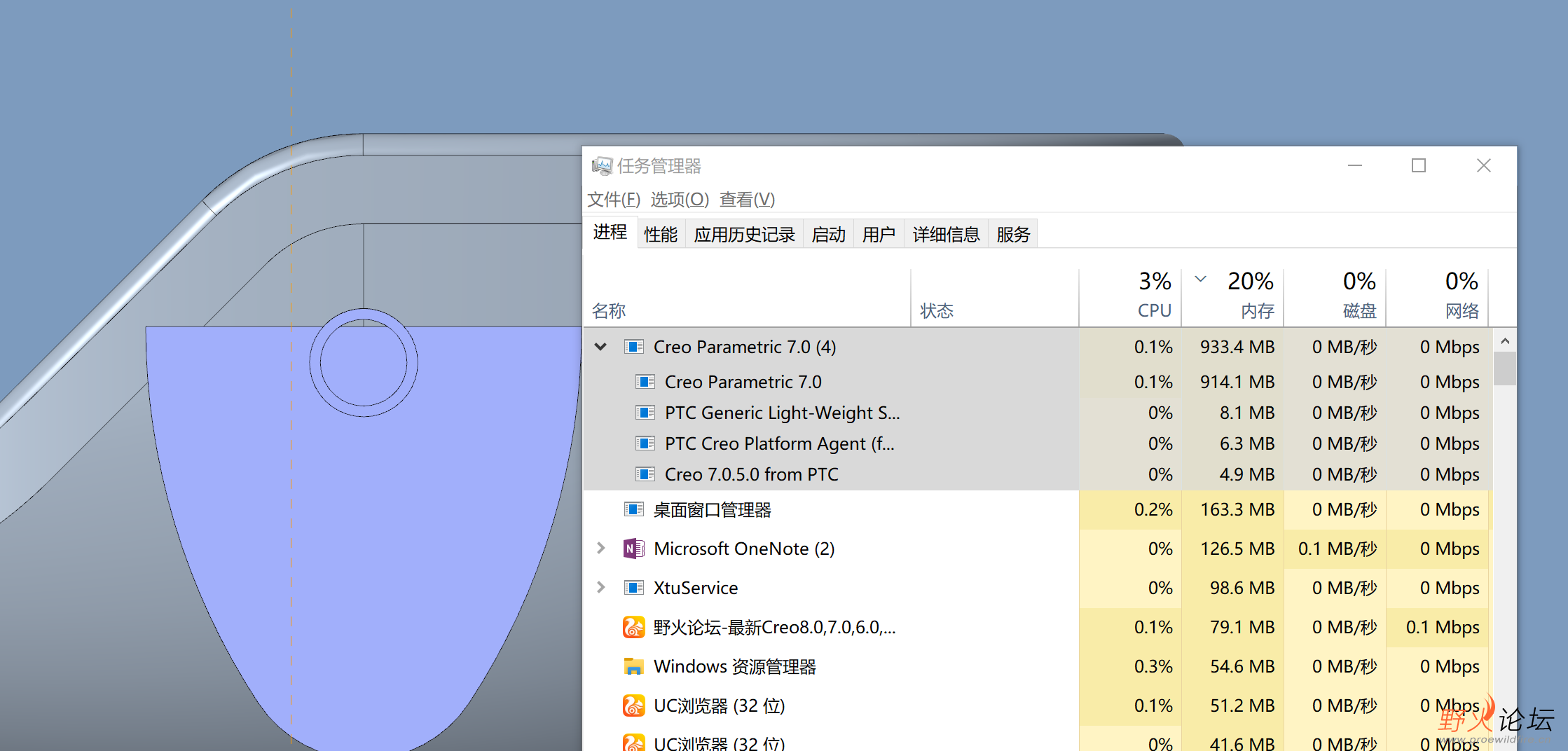Image resolution: width=1568 pixels, height=751 pixels.
Task: Click the PTC Creo Platform Agent icon
Action: (645, 443)
